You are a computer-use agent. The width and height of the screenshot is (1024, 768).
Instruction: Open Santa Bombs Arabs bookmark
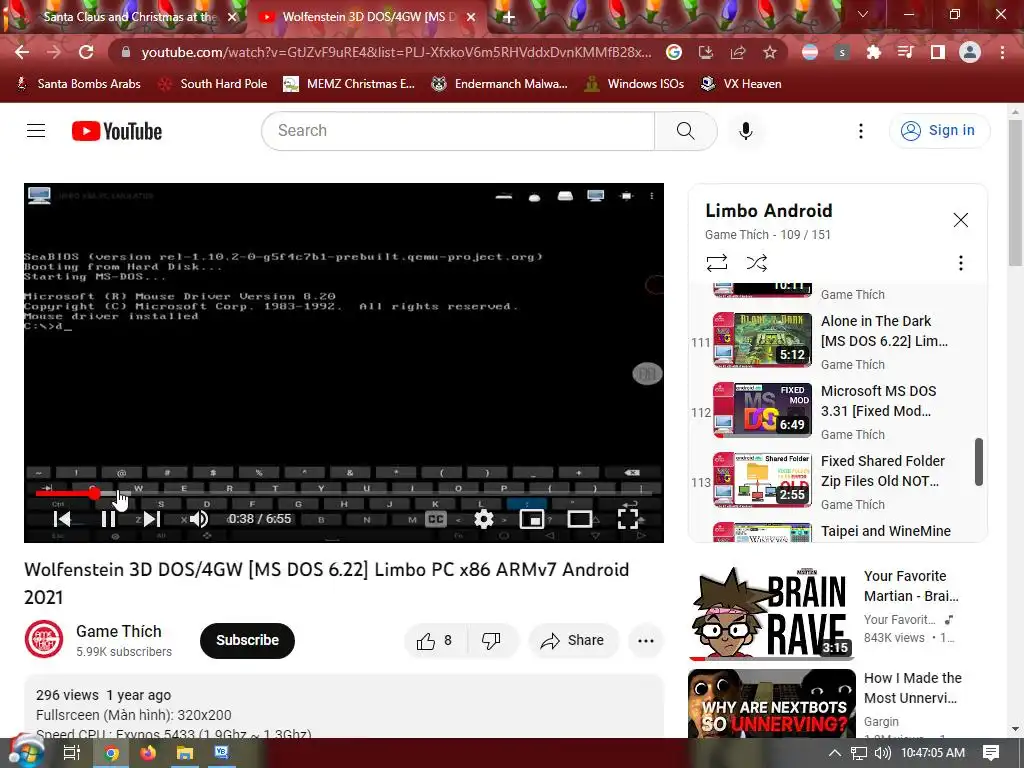pyautogui.click(x=77, y=84)
